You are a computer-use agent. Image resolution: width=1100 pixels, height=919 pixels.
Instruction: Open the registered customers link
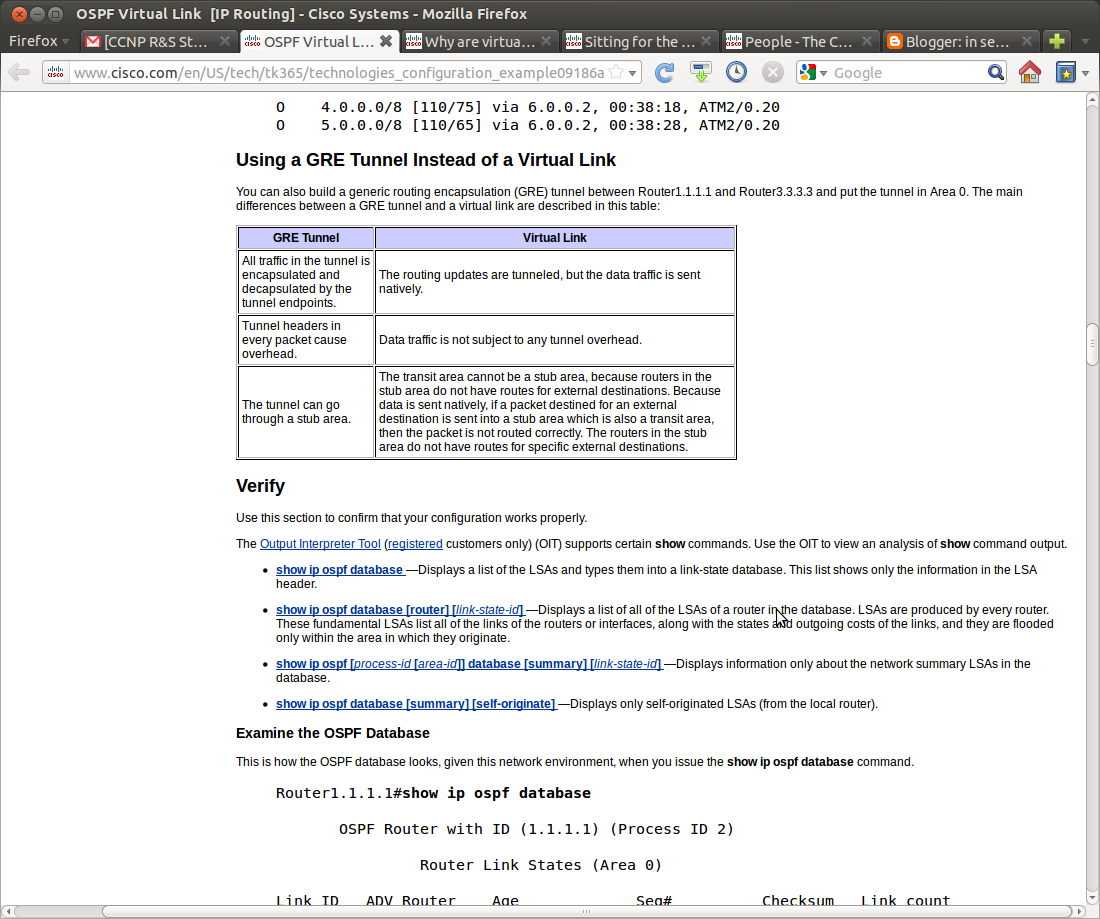coord(415,544)
